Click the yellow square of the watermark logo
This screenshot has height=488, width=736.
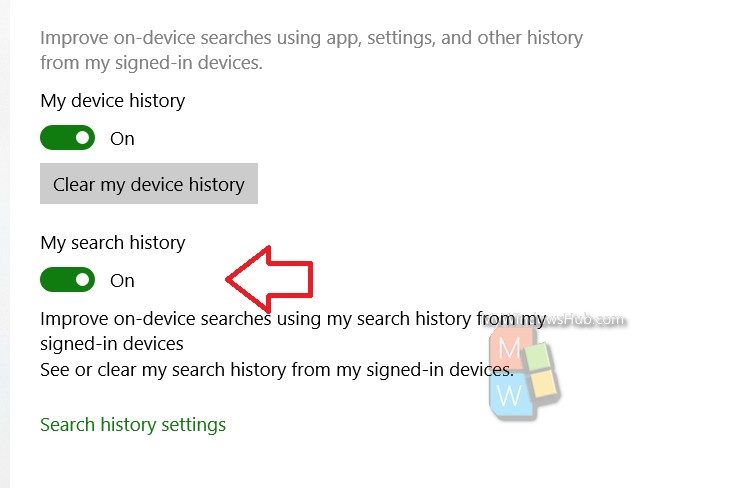point(544,383)
